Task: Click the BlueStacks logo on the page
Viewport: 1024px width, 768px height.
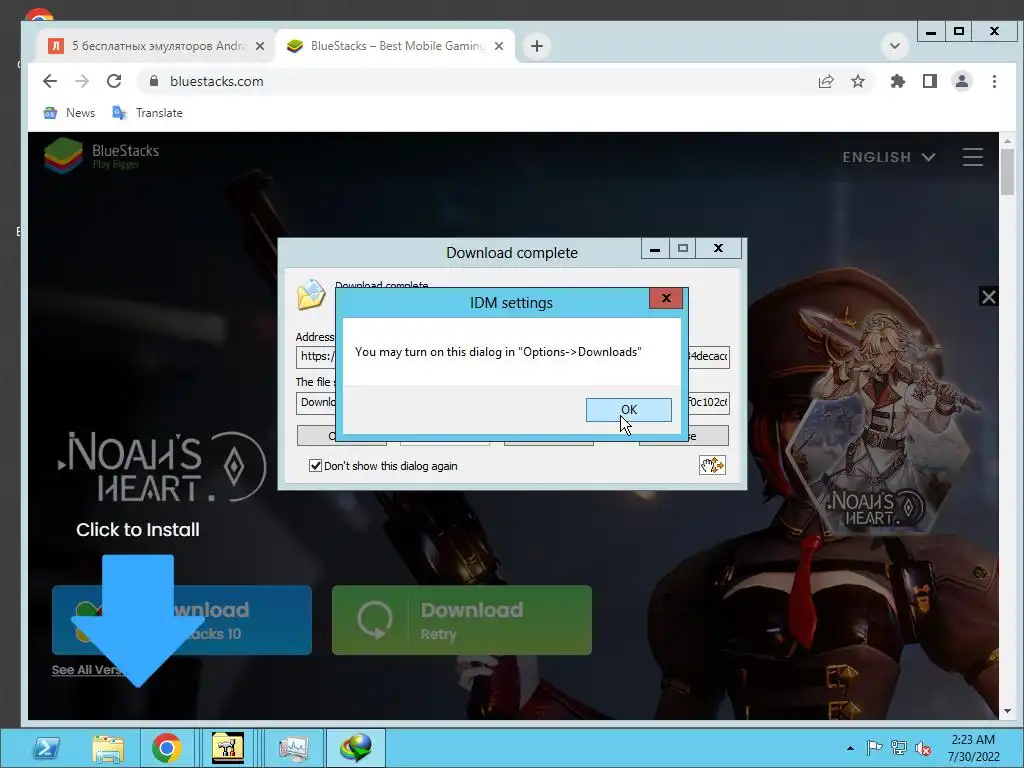Action: click(101, 156)
